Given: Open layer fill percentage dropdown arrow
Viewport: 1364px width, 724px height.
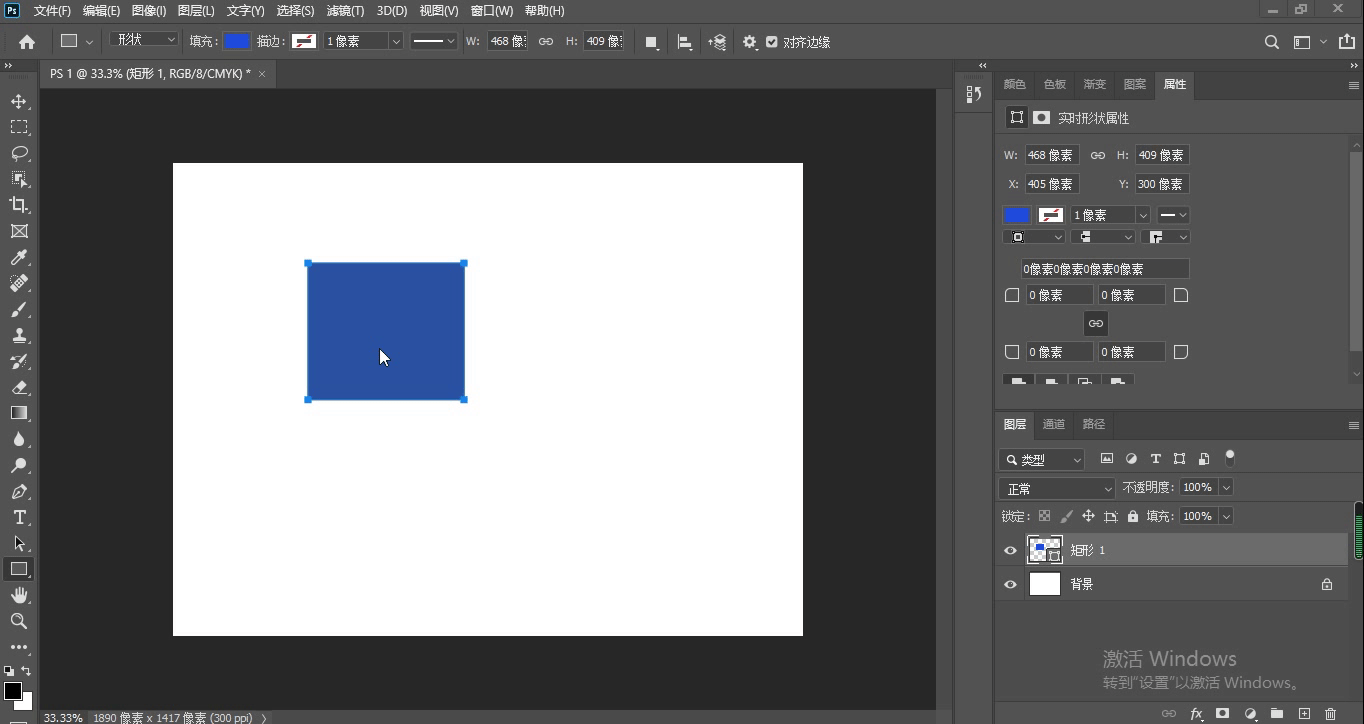Looking at the screenshot, I should click(1226, 516).
